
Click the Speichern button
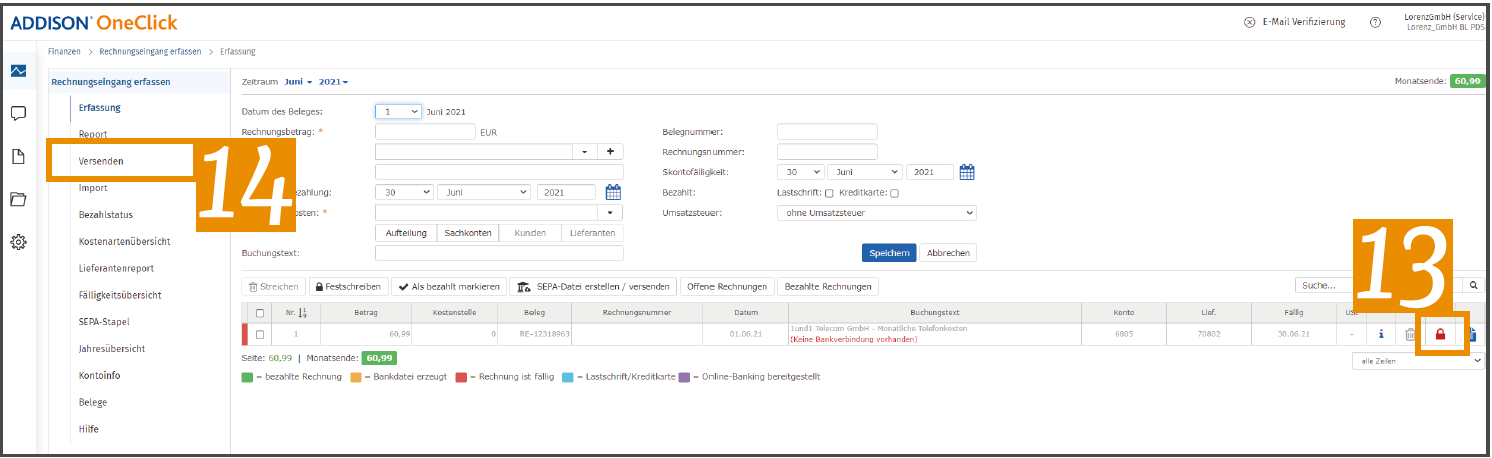[x=889, y=253]
